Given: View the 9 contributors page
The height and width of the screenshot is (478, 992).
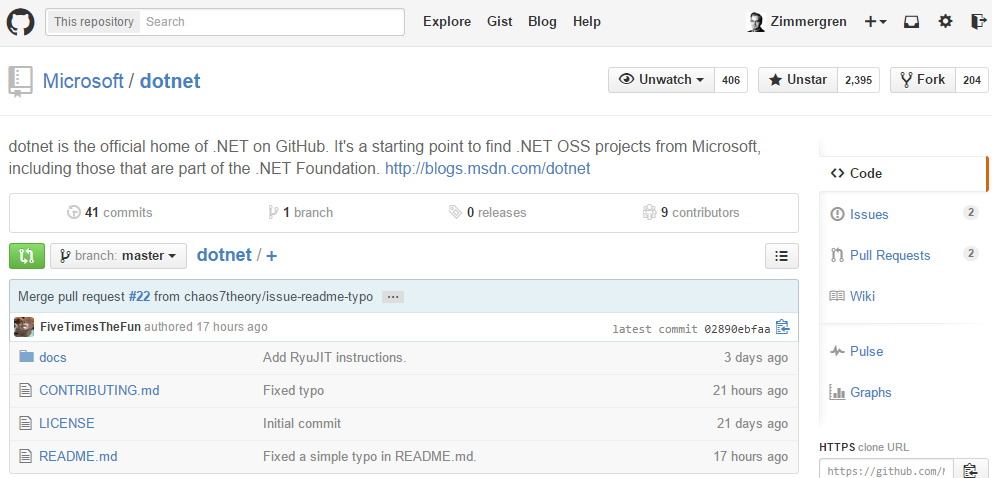Looking at the screenshot, I should [x=691, y=212].
